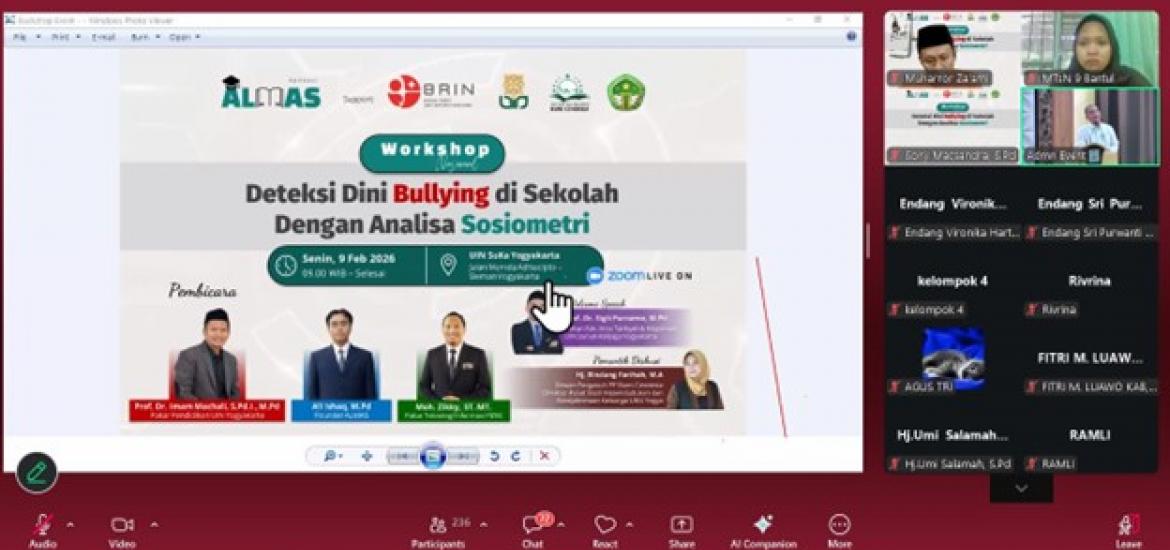Go to the next photo in Photo Viewer
Viewport: 1170px width, 550px height.
click(463, 456)
